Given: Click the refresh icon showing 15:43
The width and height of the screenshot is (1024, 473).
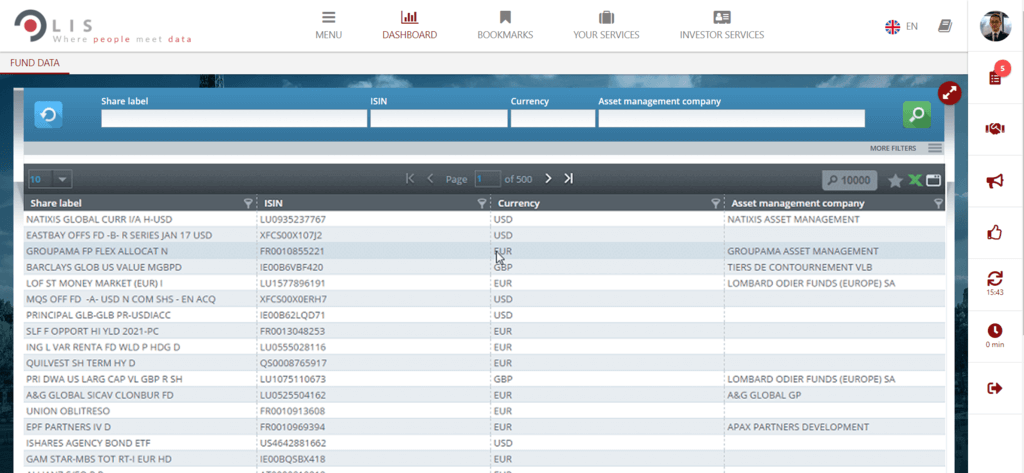Looking at the screenshot, I should [995, 278].
